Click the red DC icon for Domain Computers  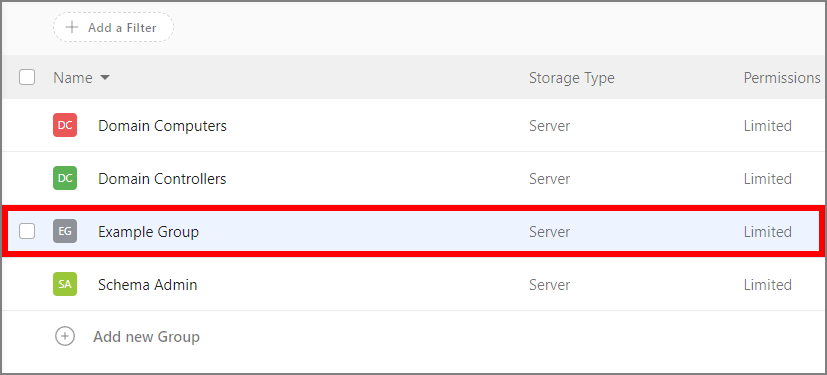click(x=65, y=126)
